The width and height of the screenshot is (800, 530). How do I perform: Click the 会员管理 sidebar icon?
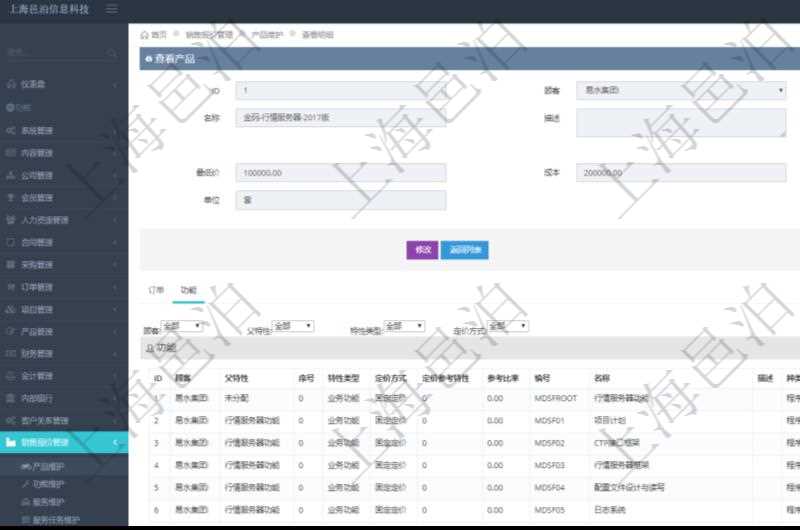11,198
